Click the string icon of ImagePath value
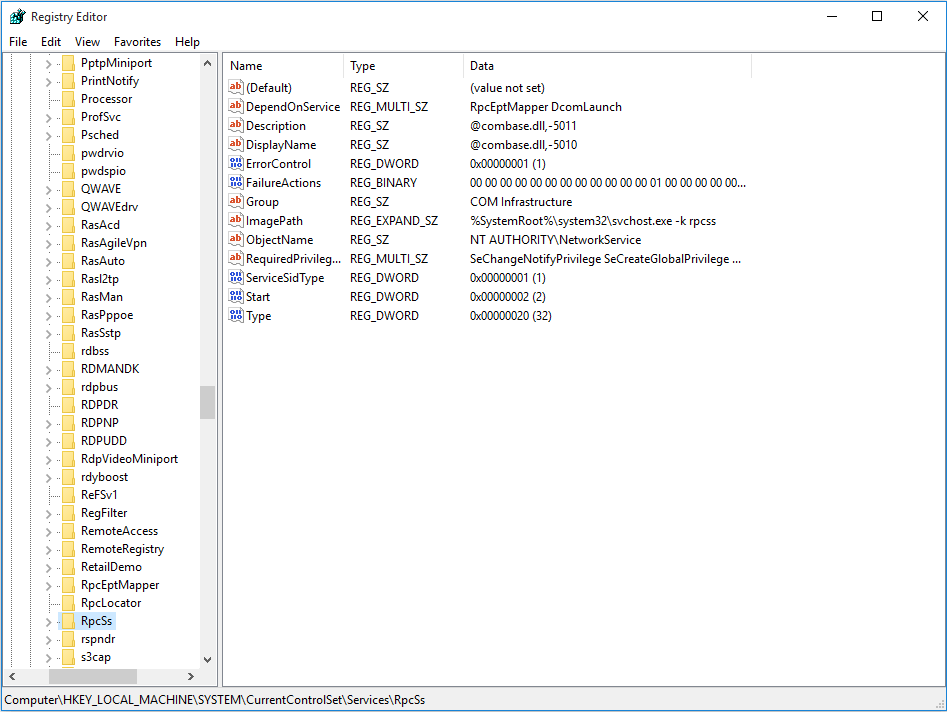 point(236,220)
